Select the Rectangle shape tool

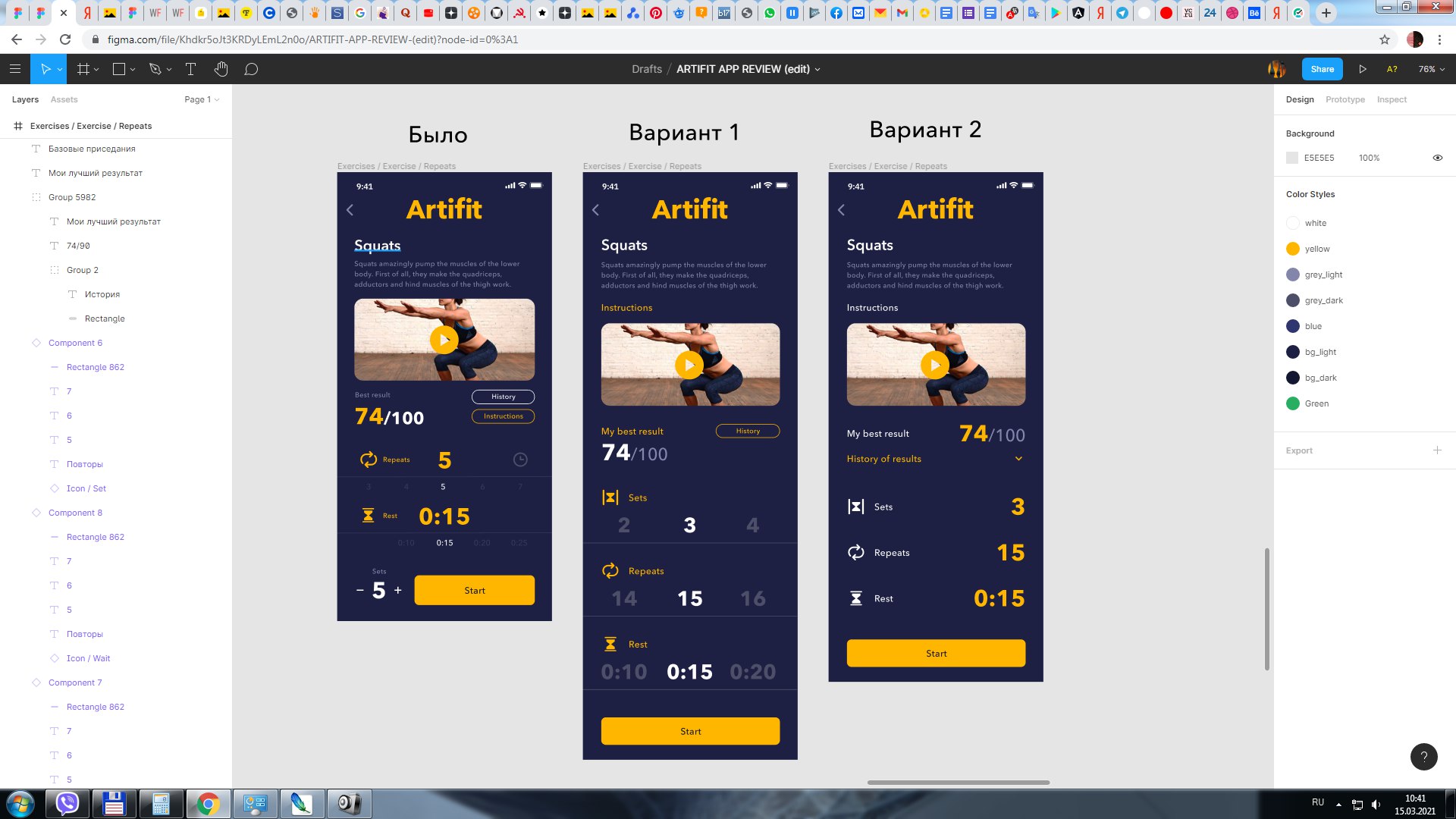119,69
